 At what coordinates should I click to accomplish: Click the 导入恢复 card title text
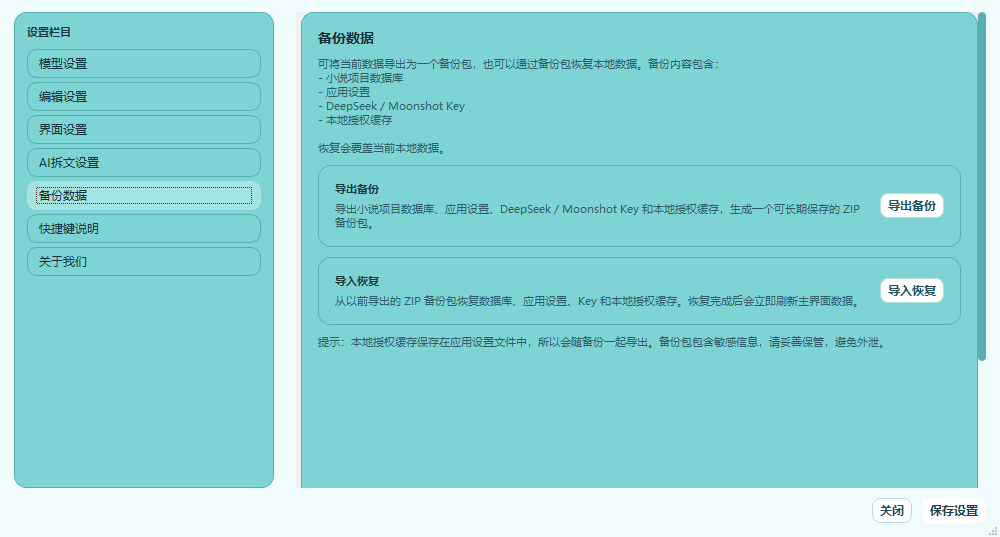[x=357, y=281]
